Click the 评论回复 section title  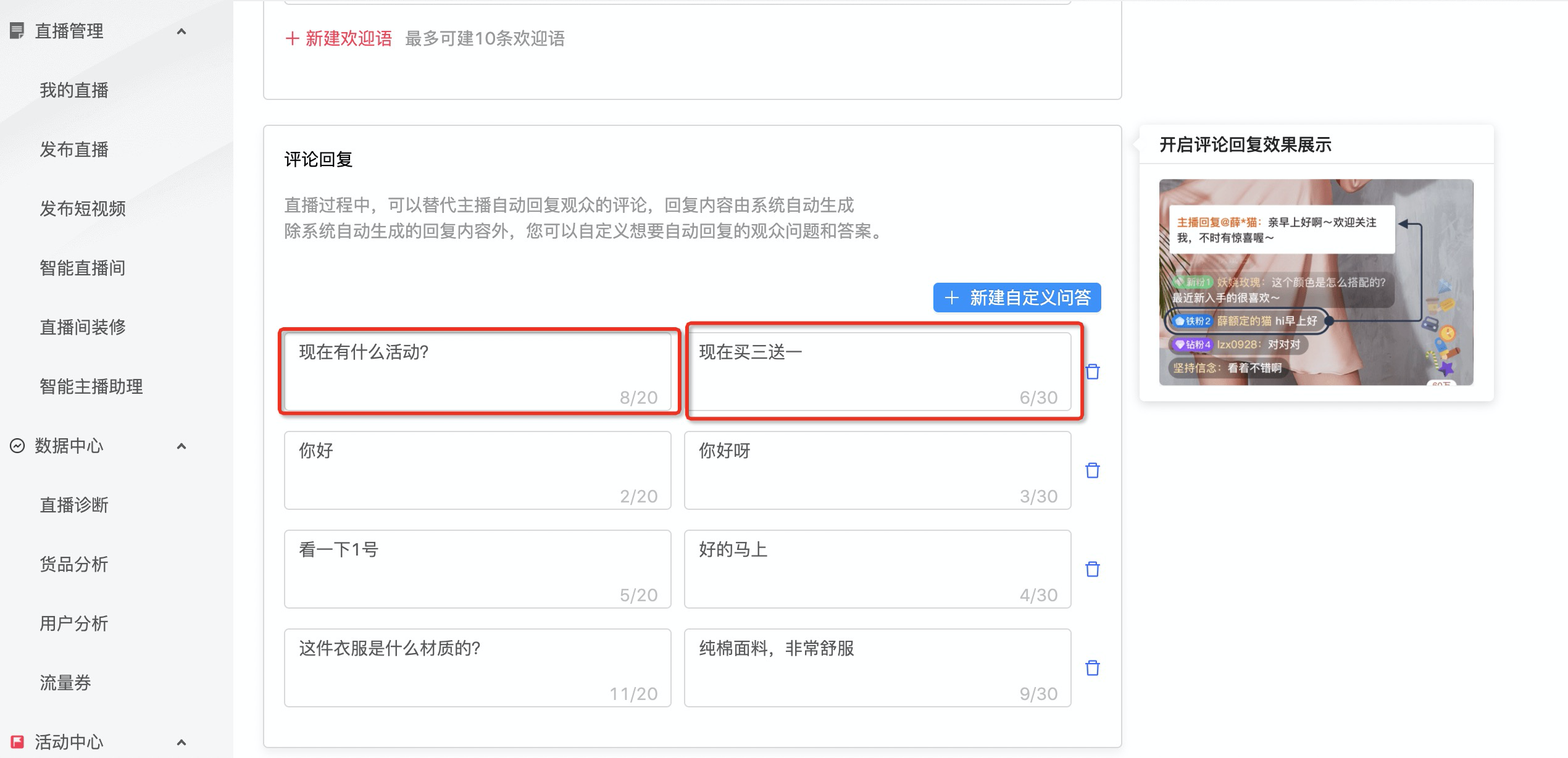point(319,159)
